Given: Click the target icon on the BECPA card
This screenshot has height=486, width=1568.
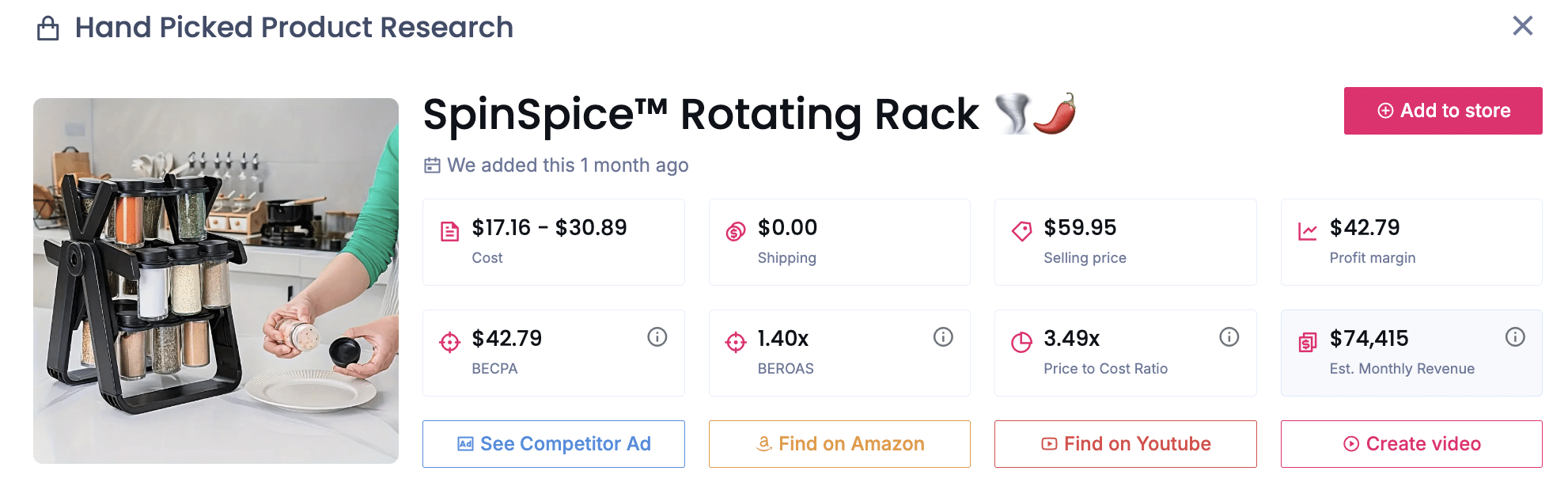Looking at the screenshot, I should (450, 342).
